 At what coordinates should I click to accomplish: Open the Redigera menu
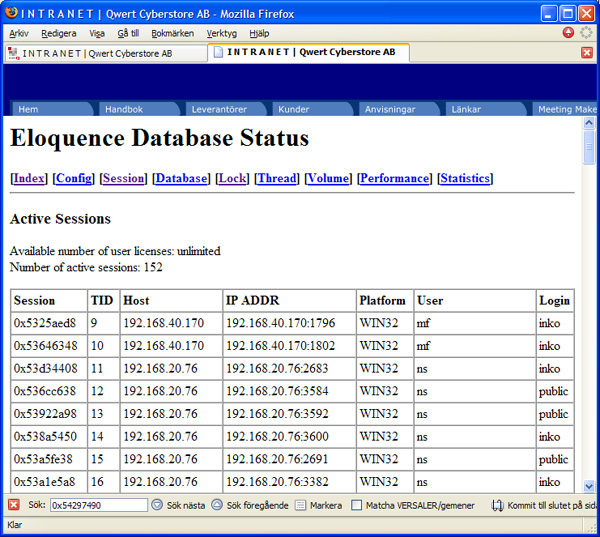59,33
